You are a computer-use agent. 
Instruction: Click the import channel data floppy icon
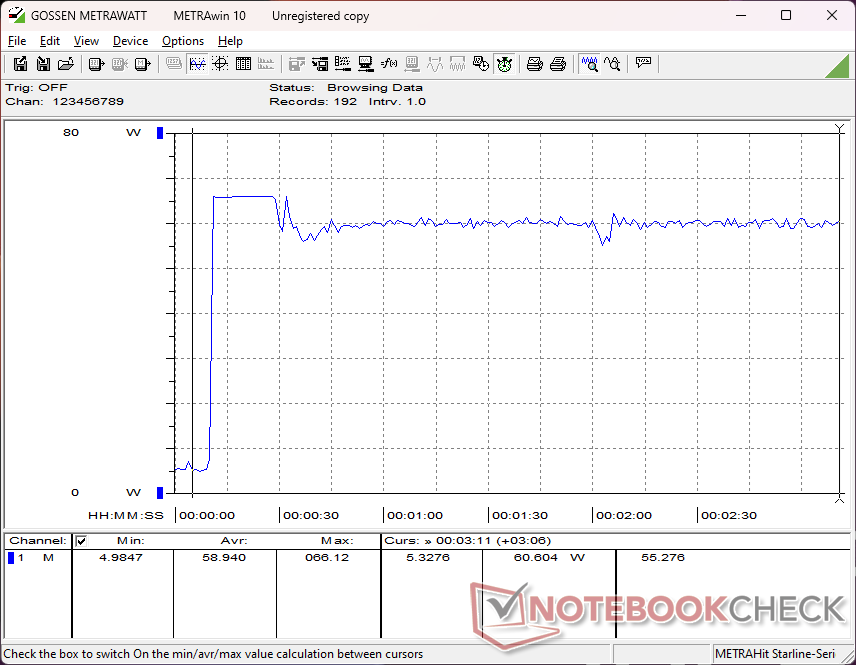click(320, 64)
